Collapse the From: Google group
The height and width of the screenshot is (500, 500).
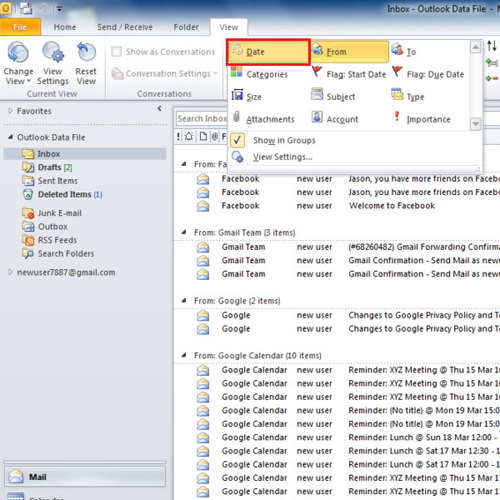pos(184,301)
